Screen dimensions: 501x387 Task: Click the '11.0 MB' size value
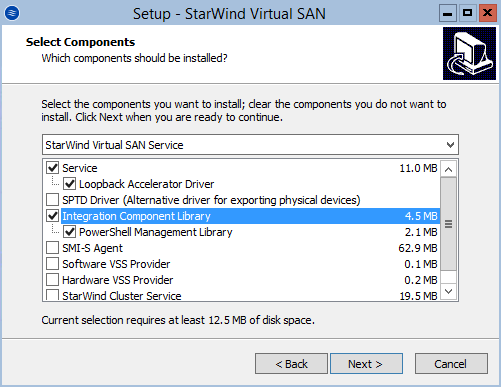click(418, 168)
